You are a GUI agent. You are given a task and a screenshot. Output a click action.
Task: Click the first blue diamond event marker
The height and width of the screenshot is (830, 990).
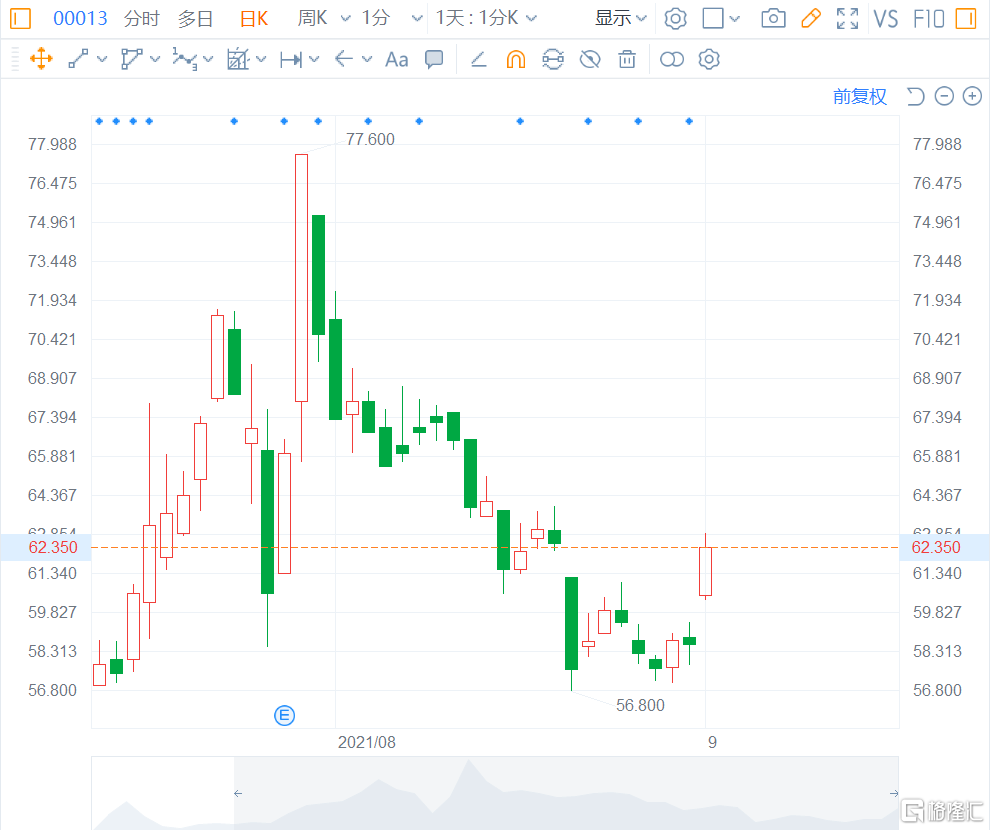[99, 121]
